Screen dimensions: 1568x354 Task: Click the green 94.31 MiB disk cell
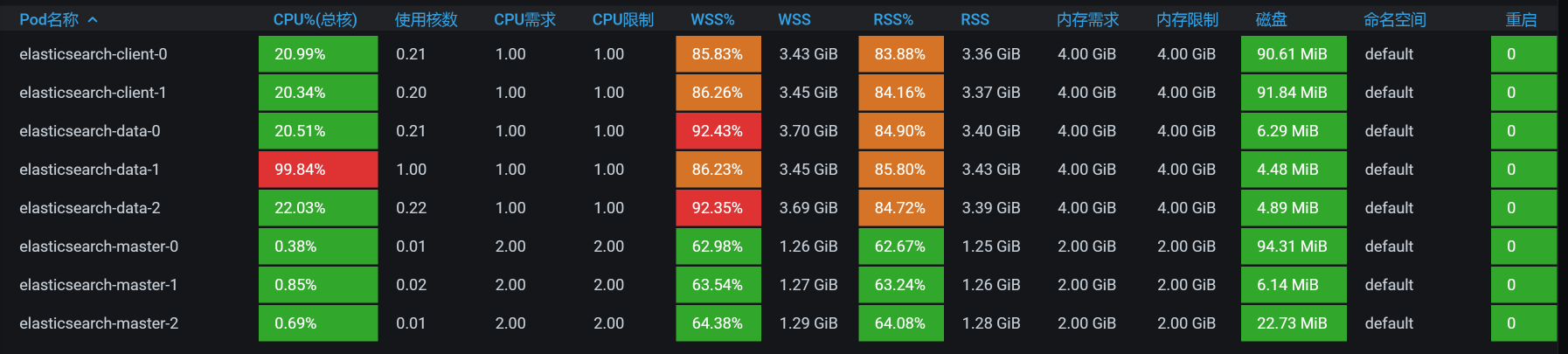click(1293, 246)
